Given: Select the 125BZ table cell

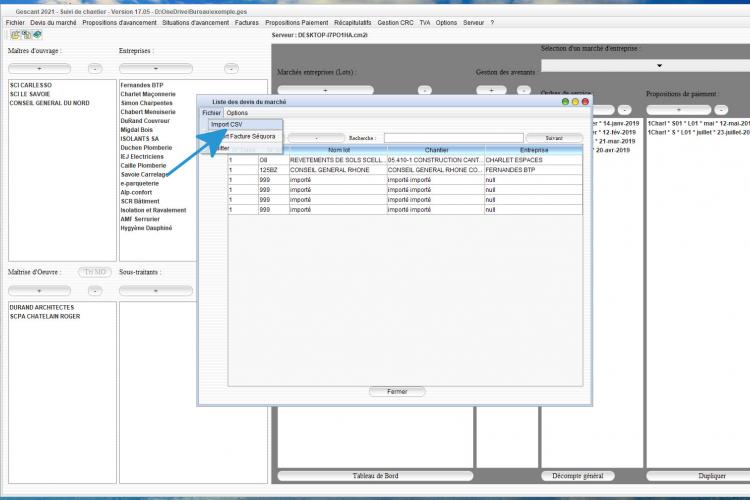Looking at the screenshot, I should (274, 170).
